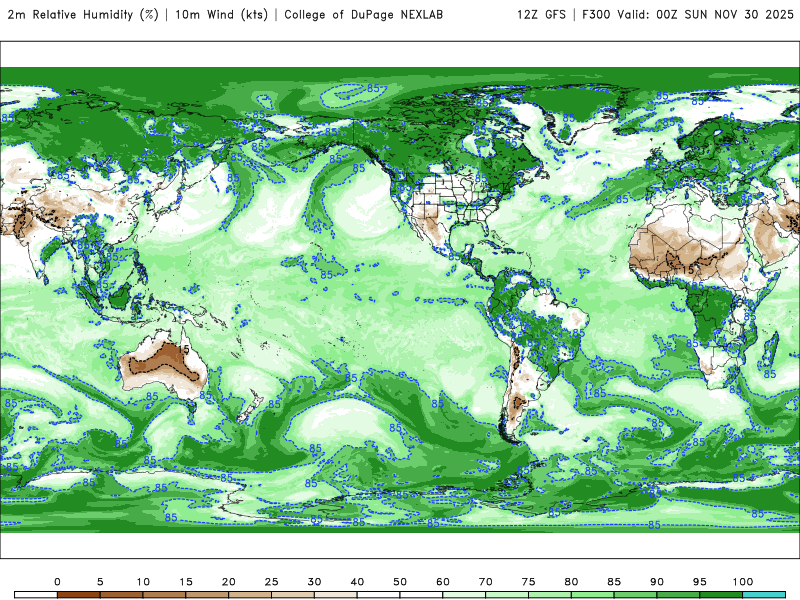Click the '40' legend scale label
The height and width of the screenshot is (600, 800).
pos(357,582)
